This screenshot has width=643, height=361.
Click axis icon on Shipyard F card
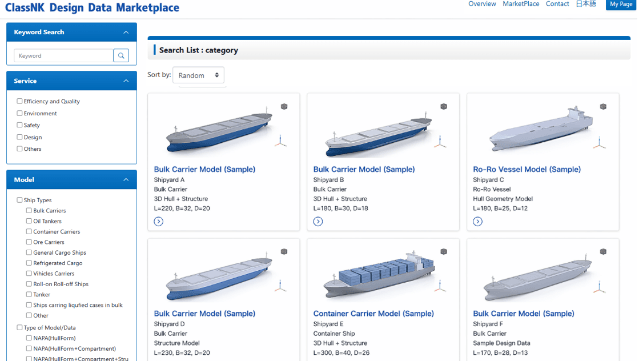(599, 287)
